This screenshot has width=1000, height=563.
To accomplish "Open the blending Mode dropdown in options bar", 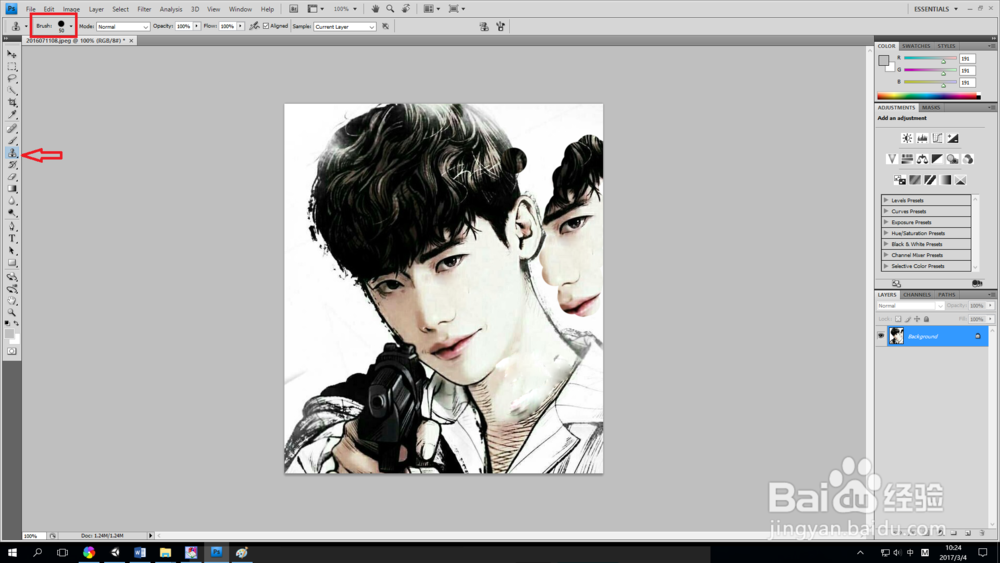I will tap(123, 27).
